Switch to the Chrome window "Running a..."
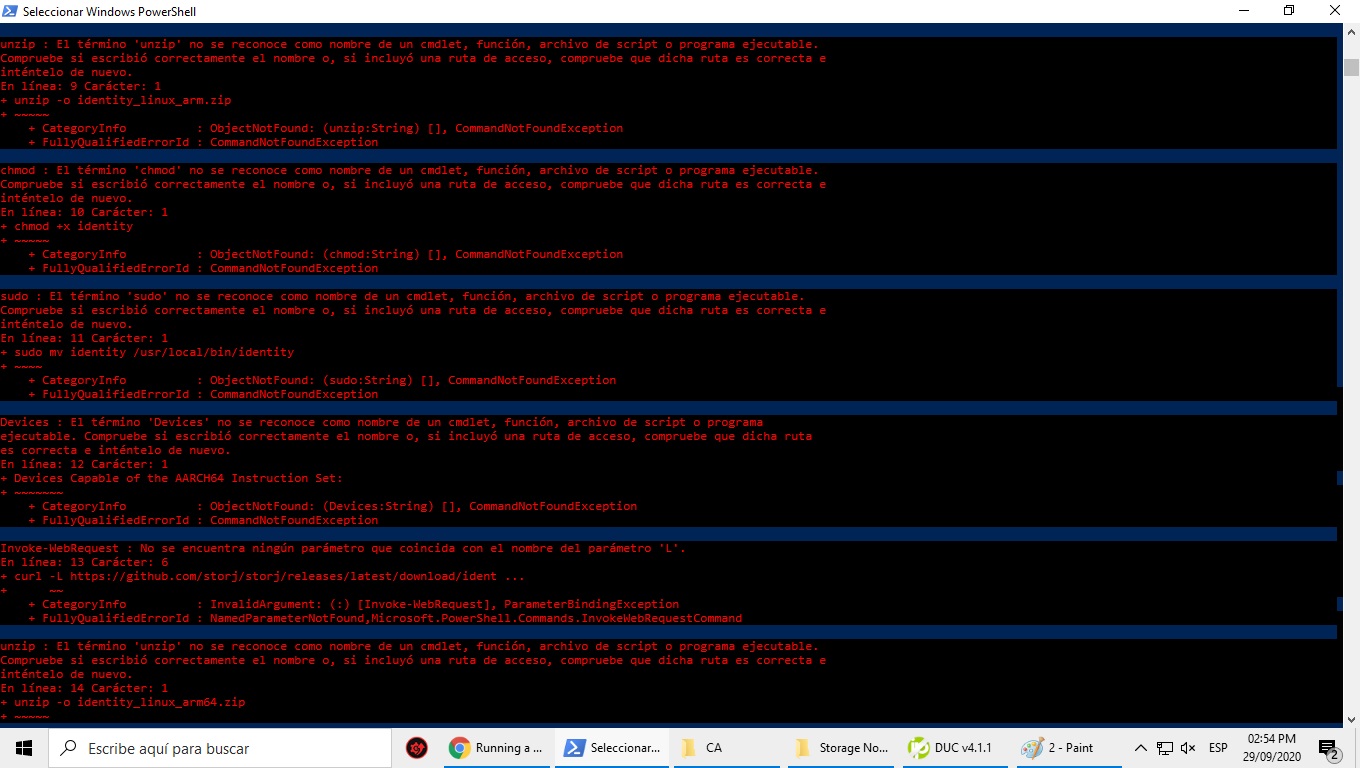 click(496, 747)
